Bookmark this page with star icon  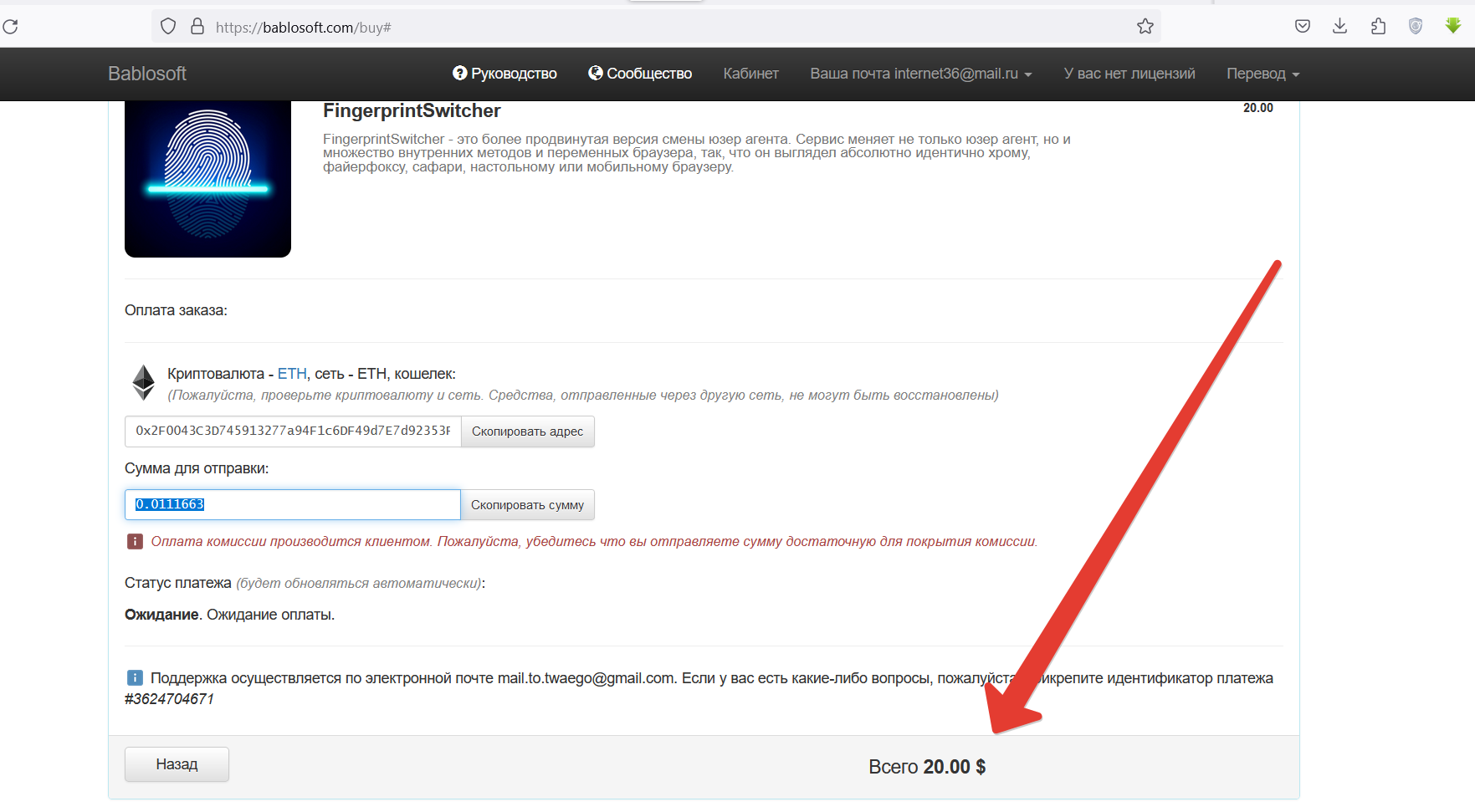pyautogui.click(x=1145, y=27)
